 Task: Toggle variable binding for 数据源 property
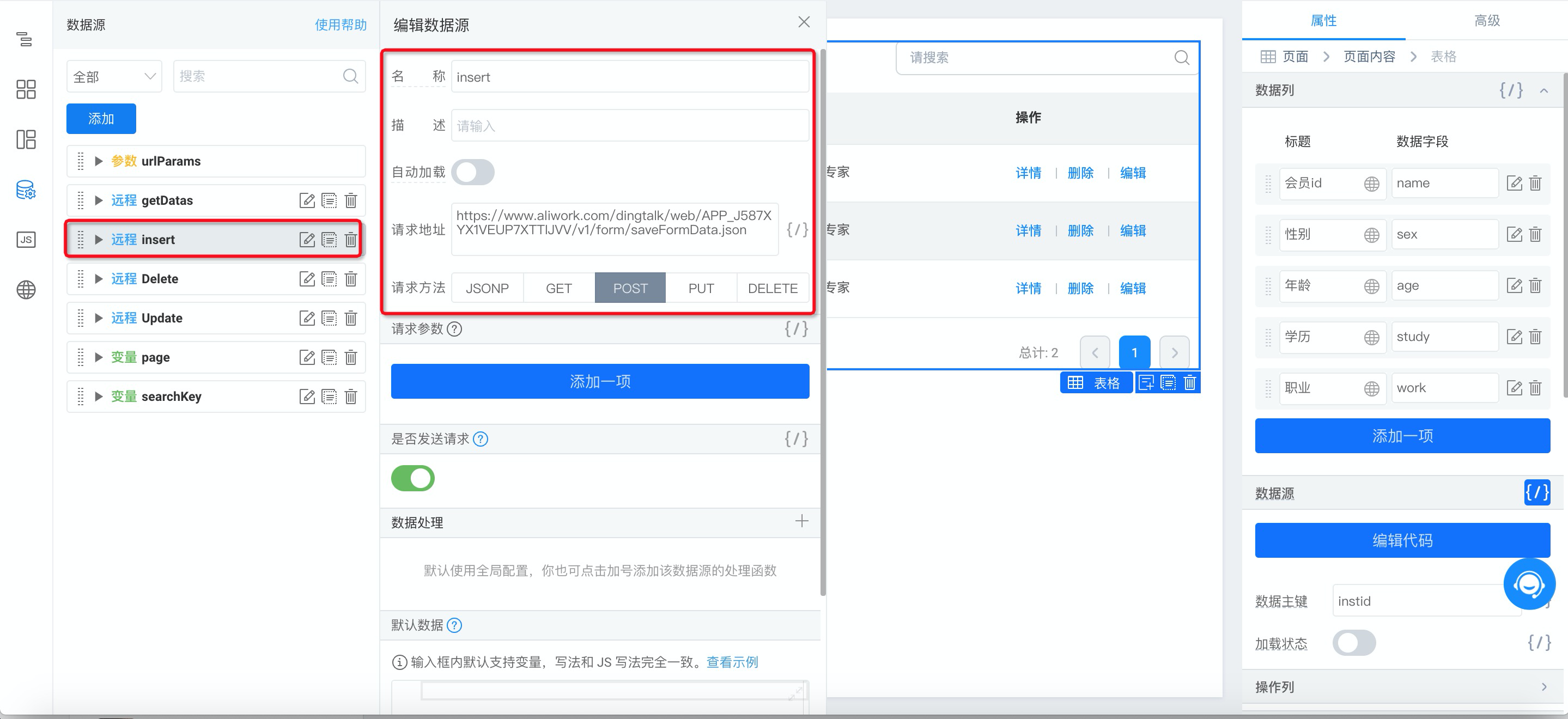(x=1537, y=492)
